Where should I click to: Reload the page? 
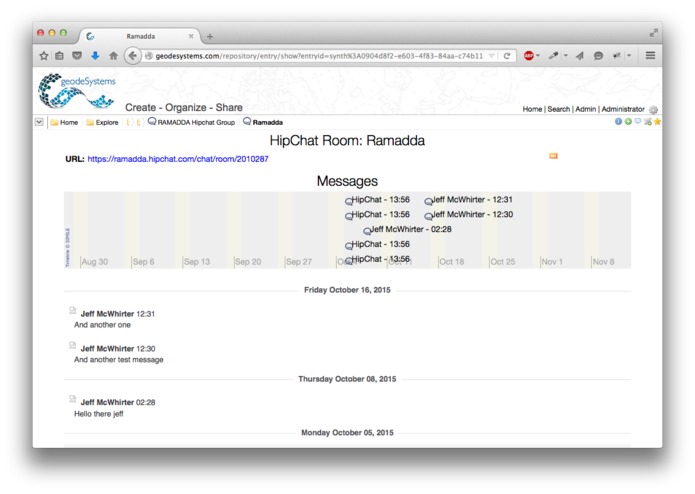507,56
